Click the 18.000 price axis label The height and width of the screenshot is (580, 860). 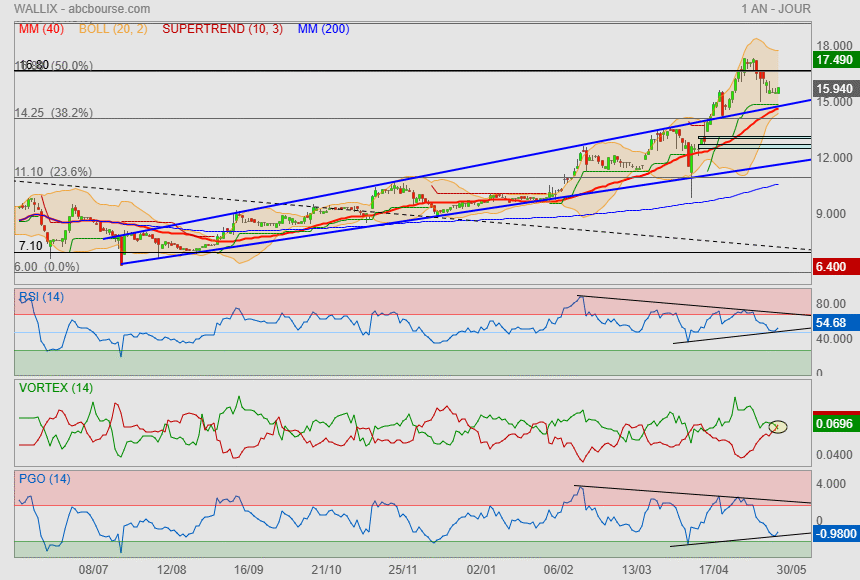(834, 46)
